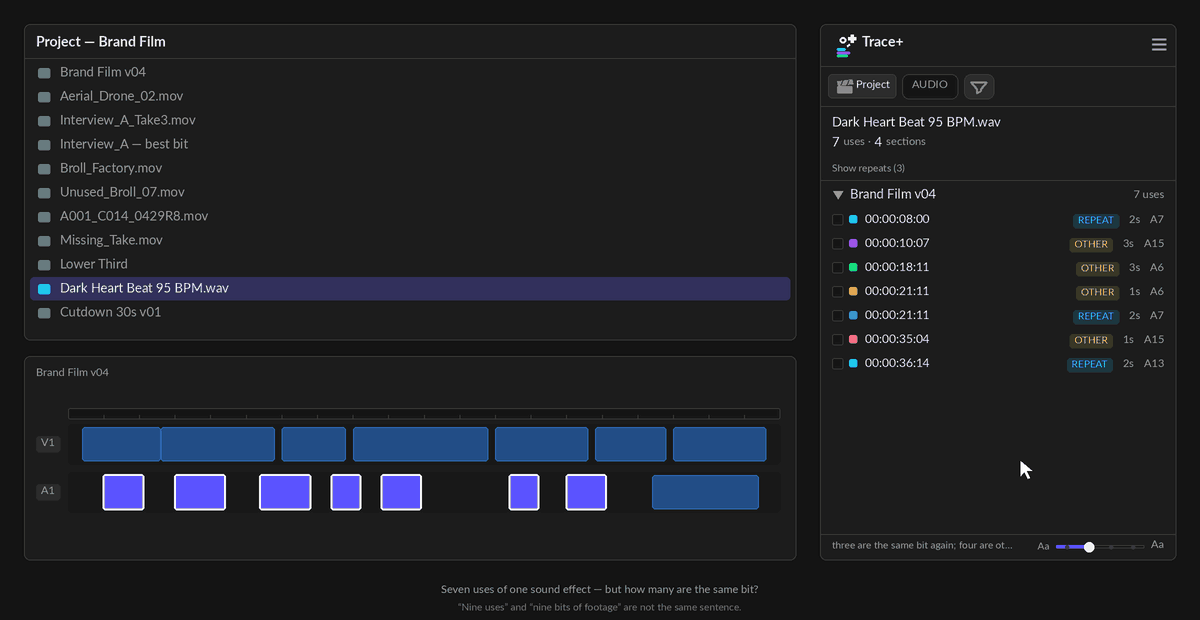Select the first purple clip on the A1 track
This screenshot has width=1200, height=620.
pyautogui.click(x=123, y=492)
